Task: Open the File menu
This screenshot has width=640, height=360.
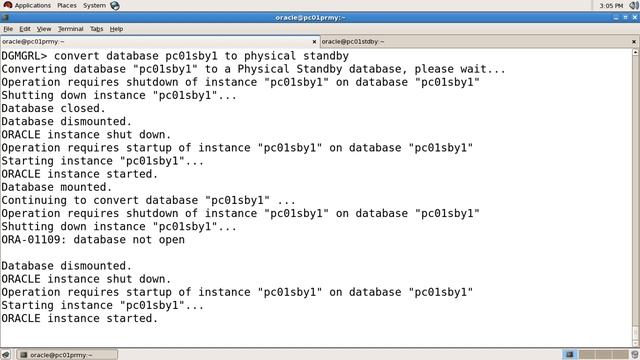Action: pos(8,29)
